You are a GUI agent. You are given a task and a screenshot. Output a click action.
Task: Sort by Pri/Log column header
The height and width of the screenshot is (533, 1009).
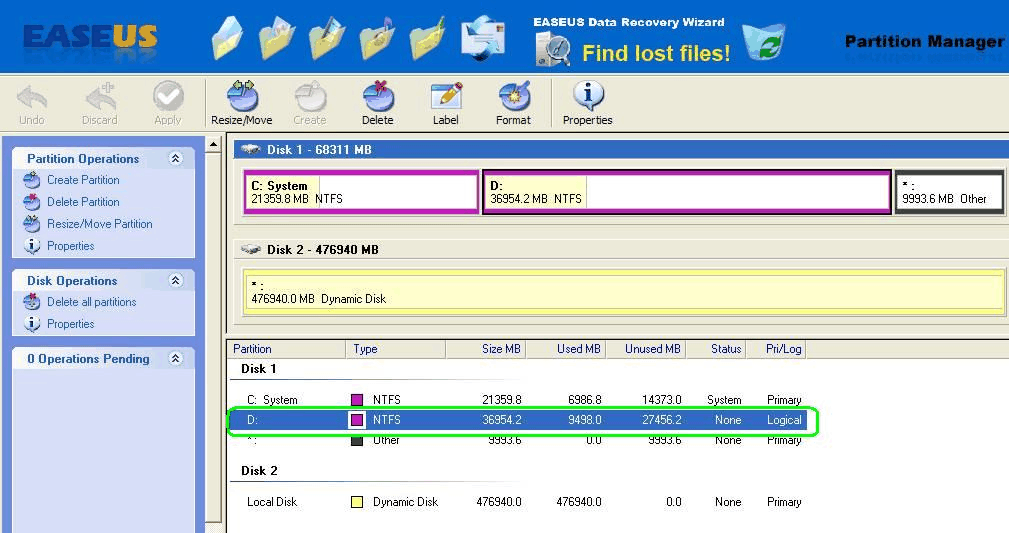(x=776, y=349)
